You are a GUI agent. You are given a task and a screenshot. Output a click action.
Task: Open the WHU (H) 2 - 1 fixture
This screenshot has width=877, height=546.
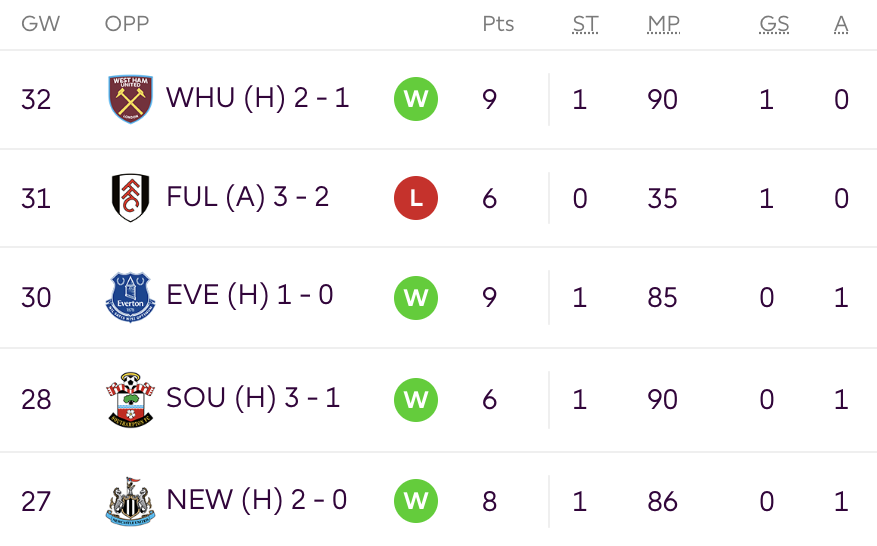coord(258,98)
